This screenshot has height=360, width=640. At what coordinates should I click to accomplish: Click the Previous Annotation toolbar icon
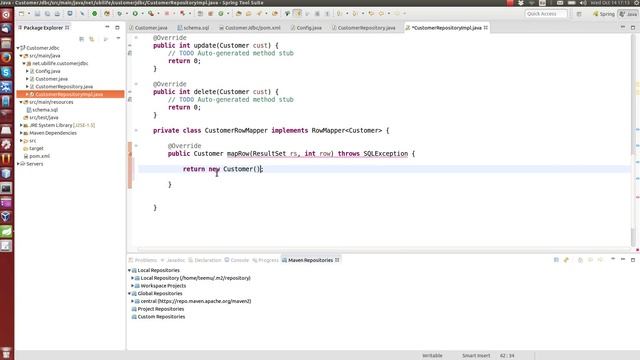355,13
